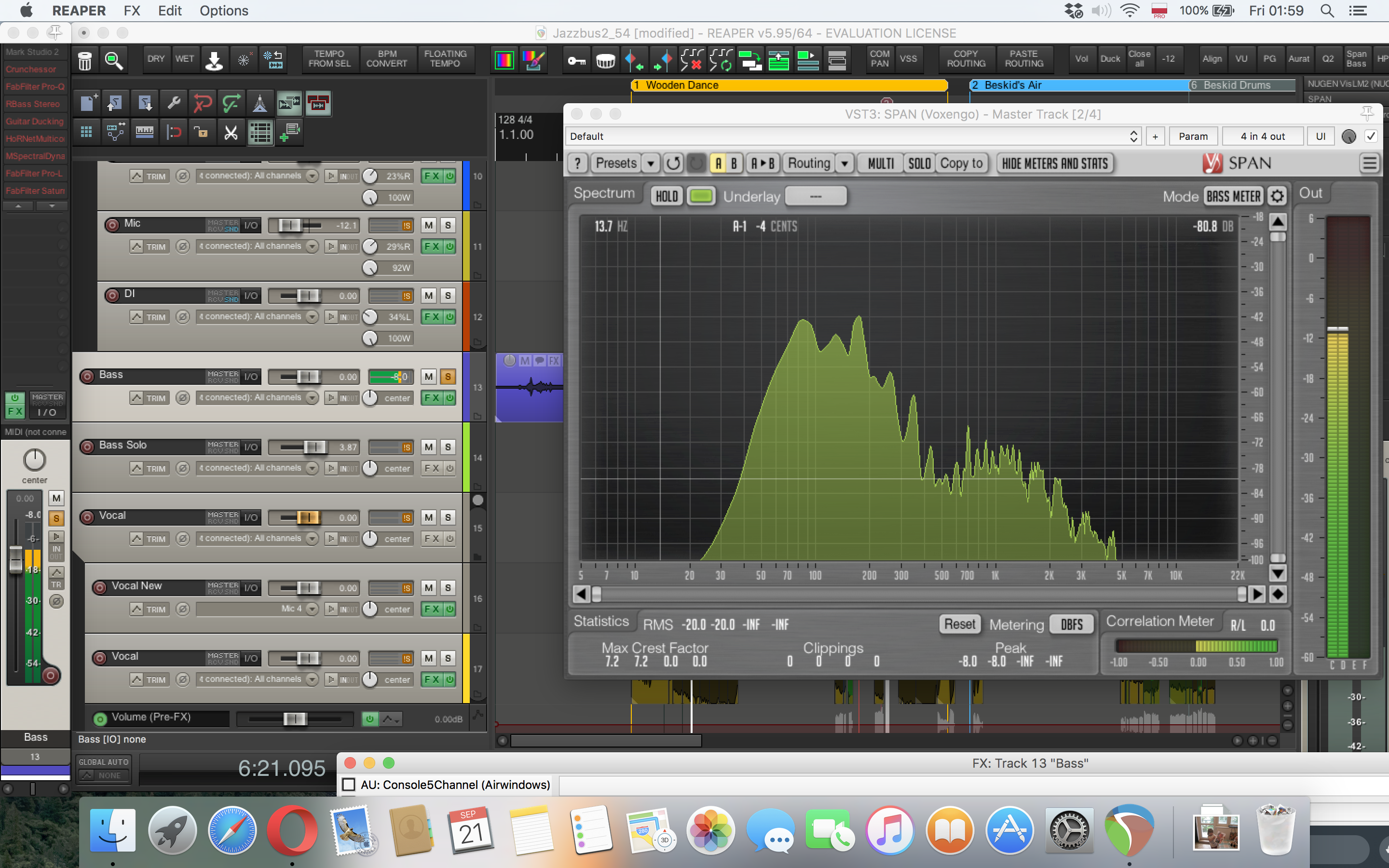Click the trash can toolbar icon

(x=84, y=60)
